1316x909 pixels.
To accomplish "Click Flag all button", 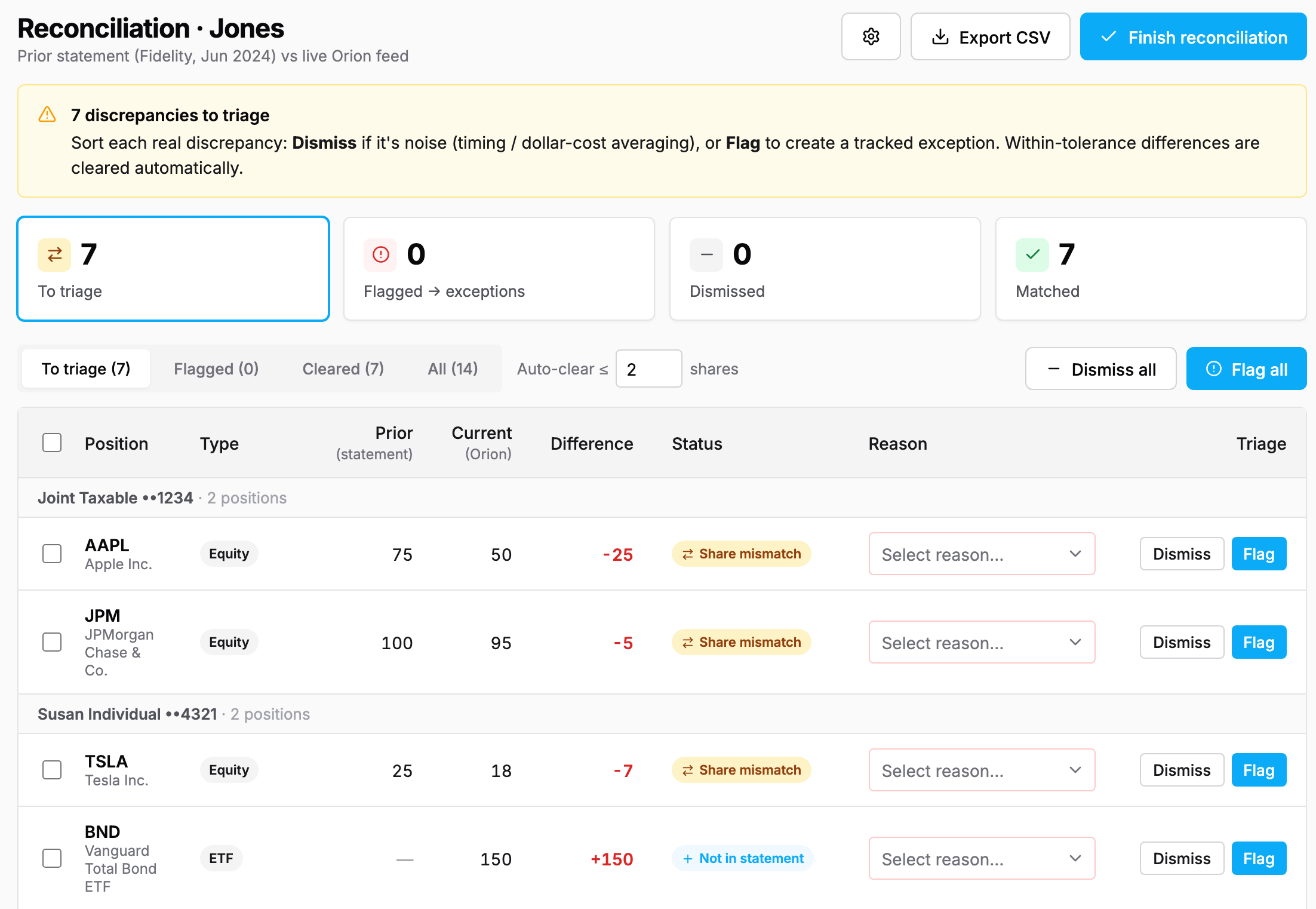I will click(1247, 369).
